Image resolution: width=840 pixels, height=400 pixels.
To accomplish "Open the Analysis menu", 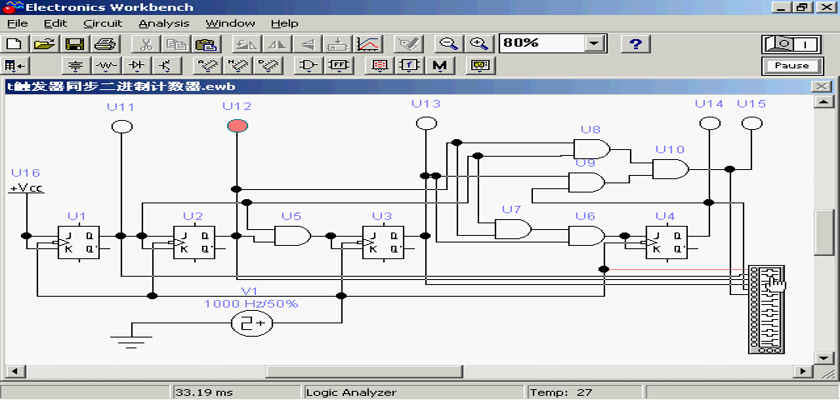I will coord(164,24).
